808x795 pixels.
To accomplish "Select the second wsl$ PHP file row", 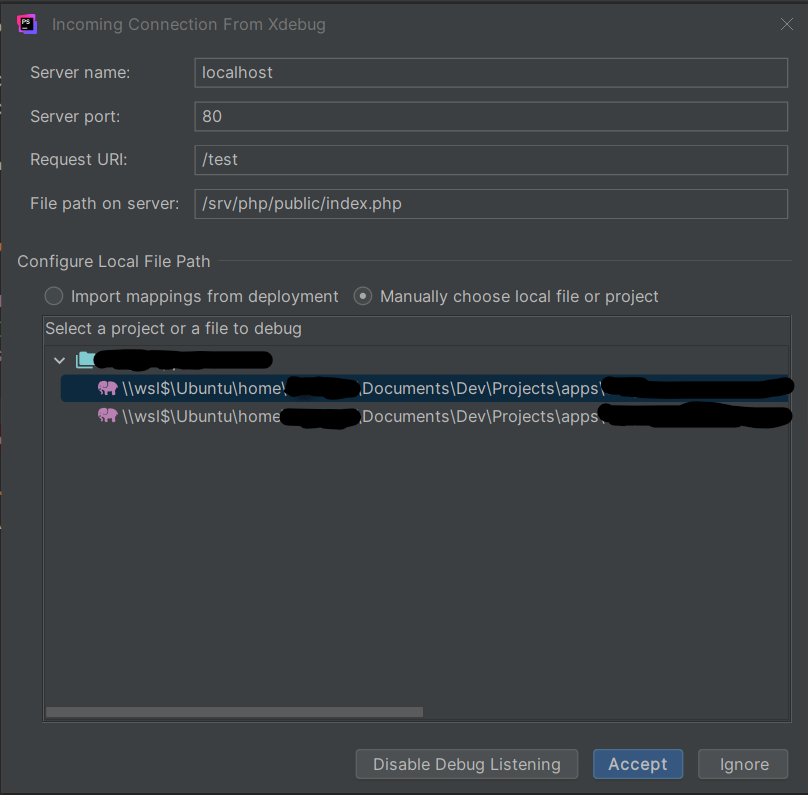I will 424,416.
